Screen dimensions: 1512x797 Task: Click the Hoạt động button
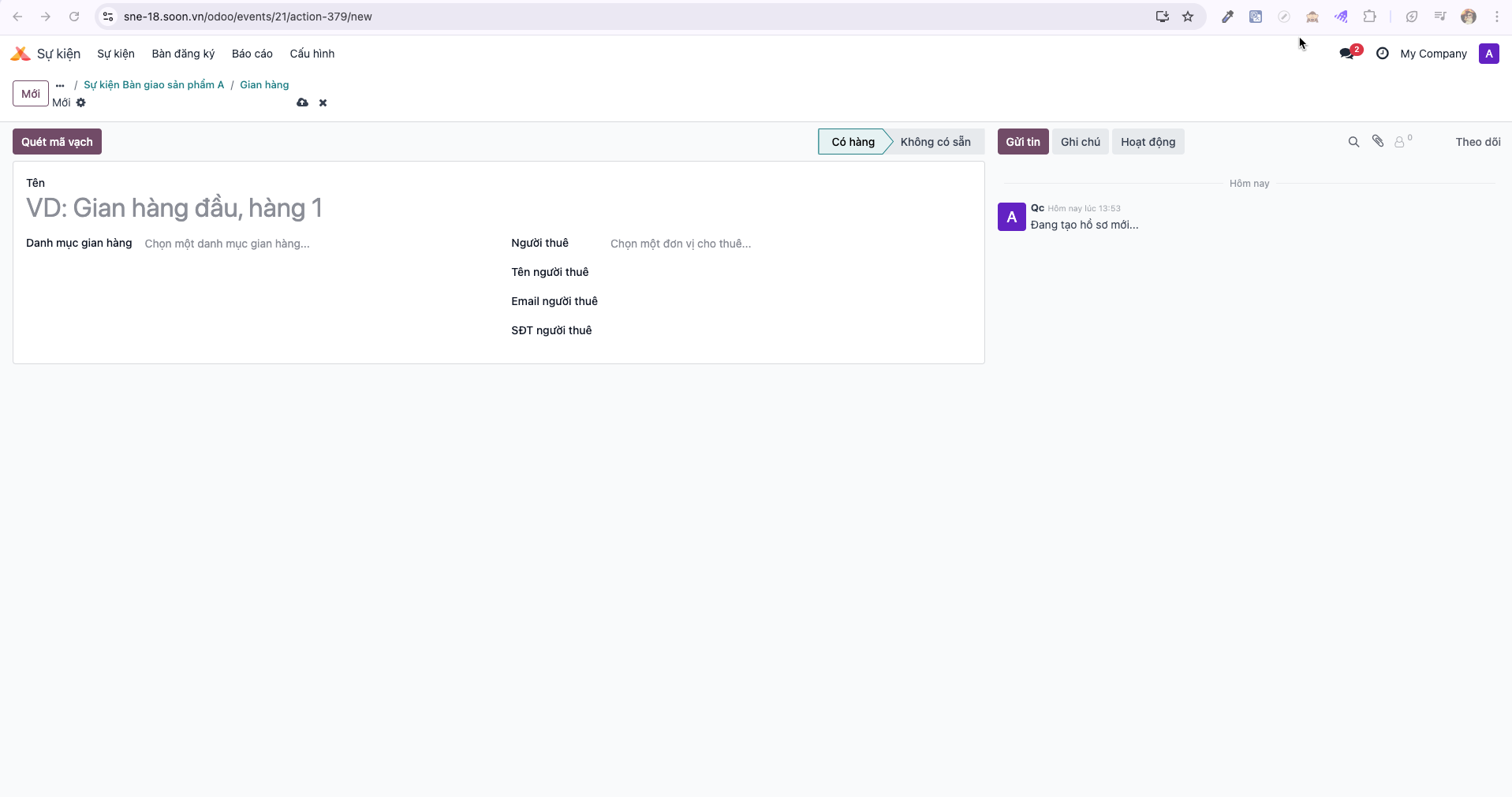click(x=1148, y=142)
